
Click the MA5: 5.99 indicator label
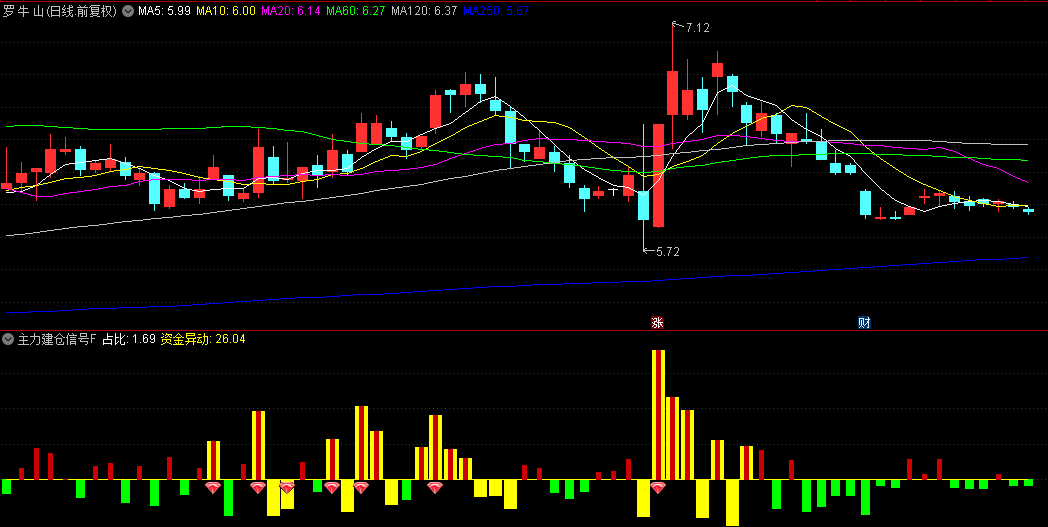(164, 11)
